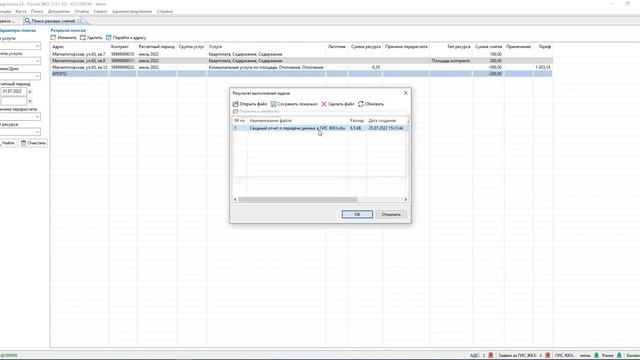Click the dialog scrollbar right arrow
Viewport: 640px width, 360px height.
406,200
